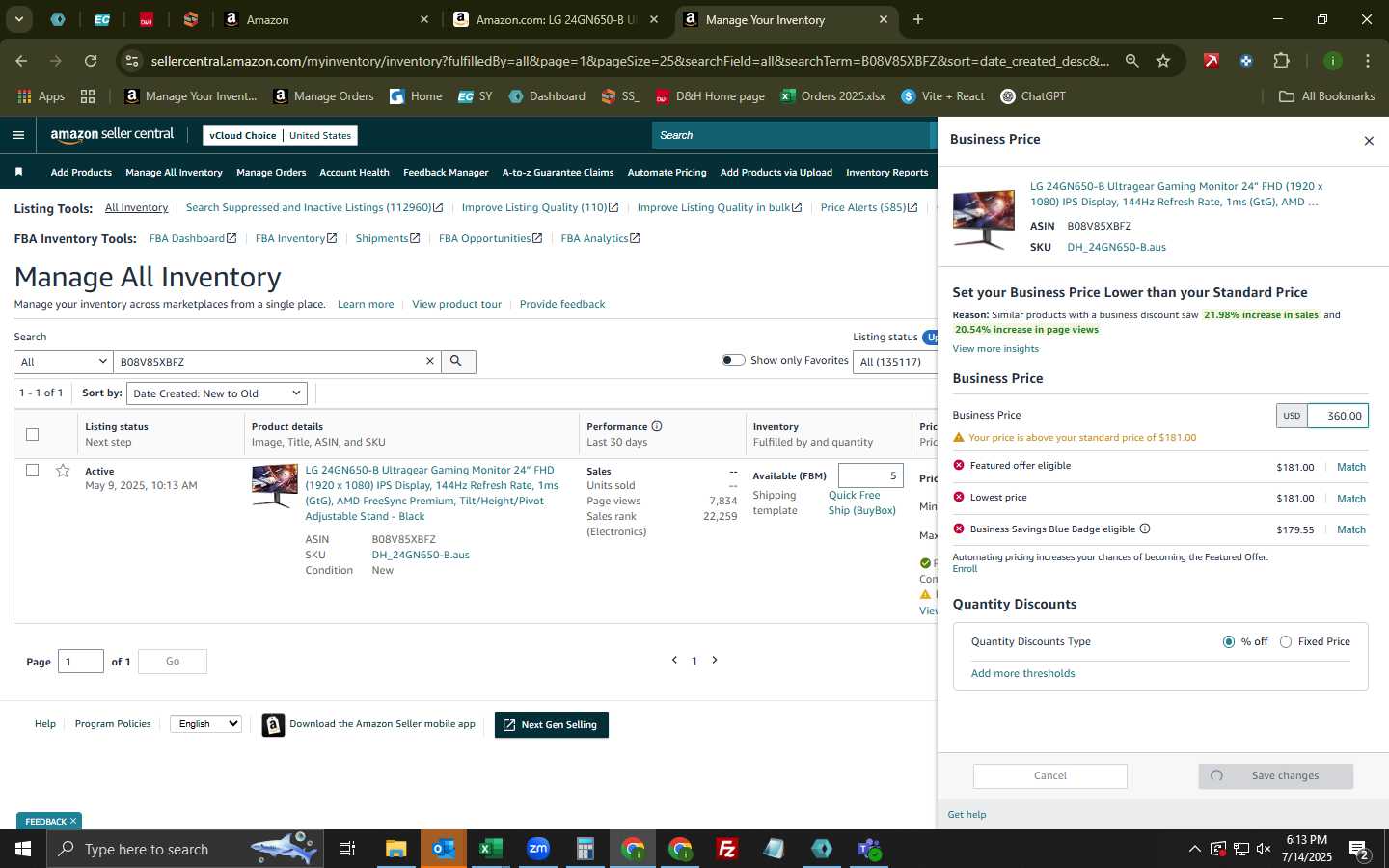
Task: Open Excel from the taskbar
Action: point(491,849)
